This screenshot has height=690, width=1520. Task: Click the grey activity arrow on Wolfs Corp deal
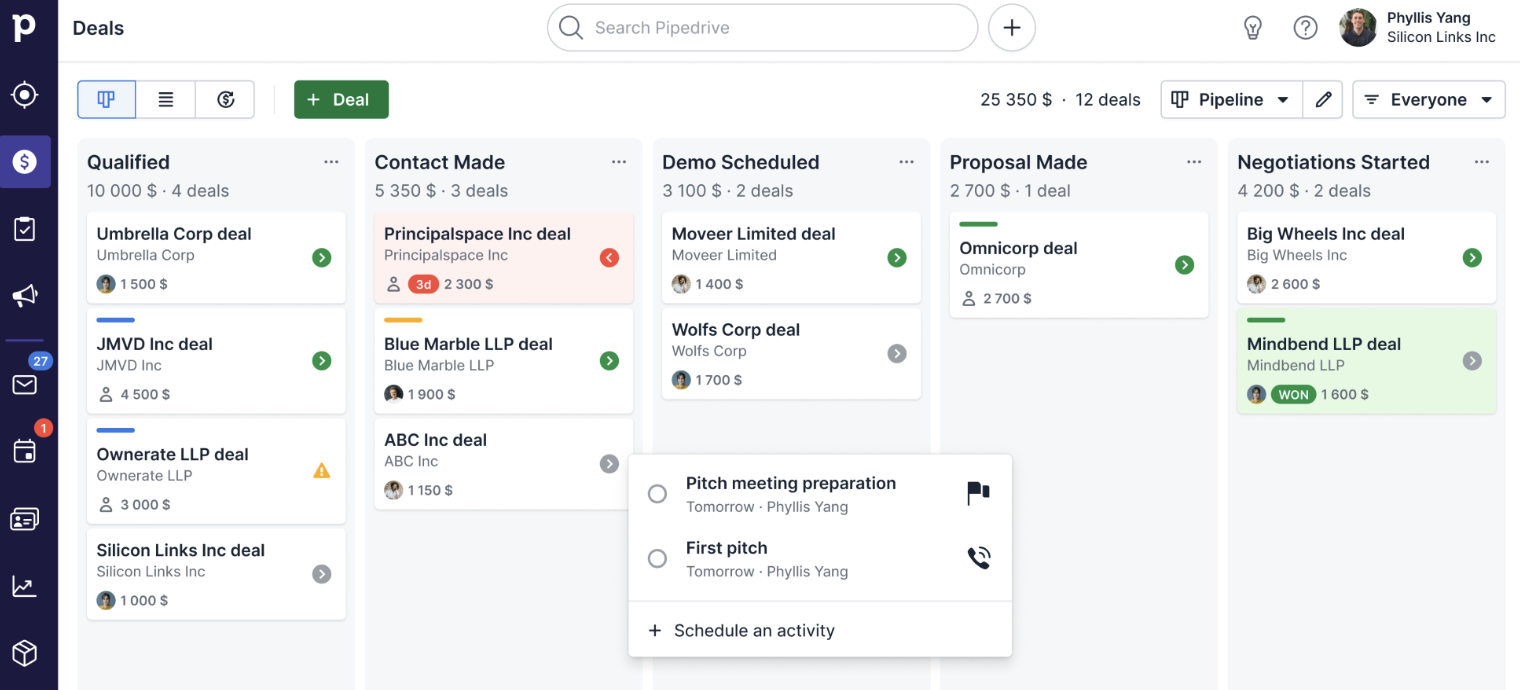pos(897,354)
